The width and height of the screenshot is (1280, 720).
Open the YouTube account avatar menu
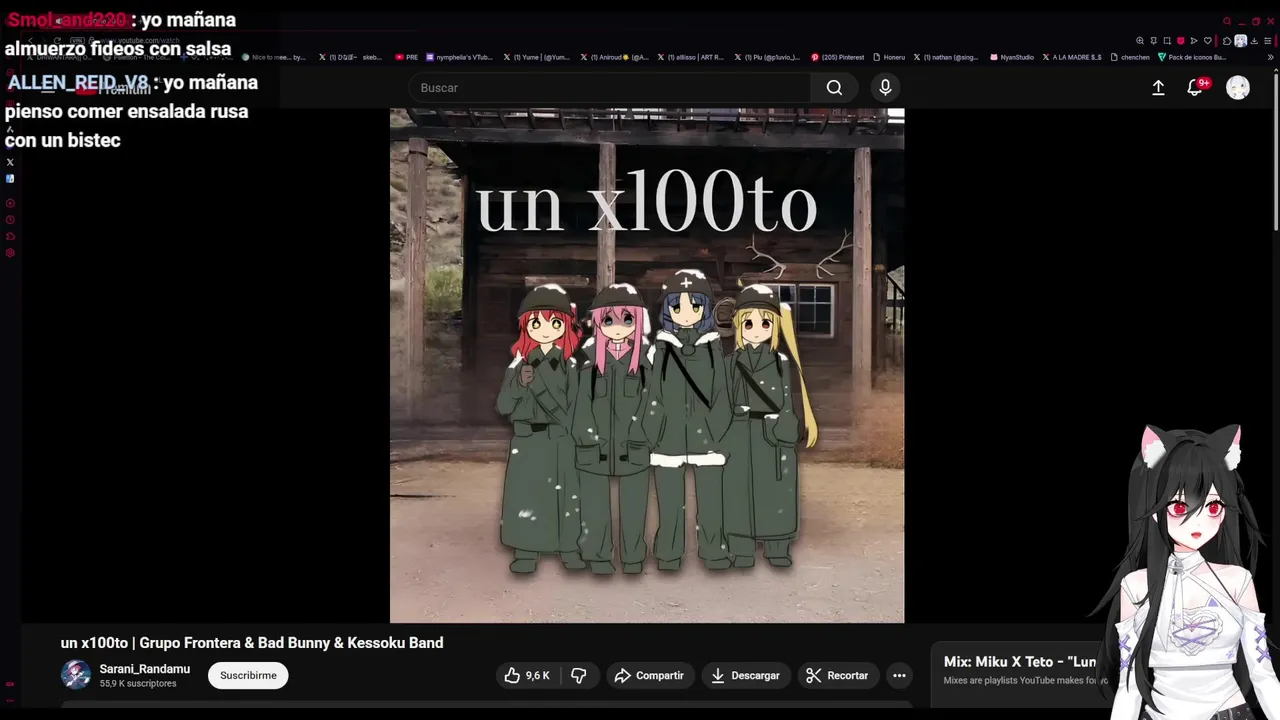1238,88
